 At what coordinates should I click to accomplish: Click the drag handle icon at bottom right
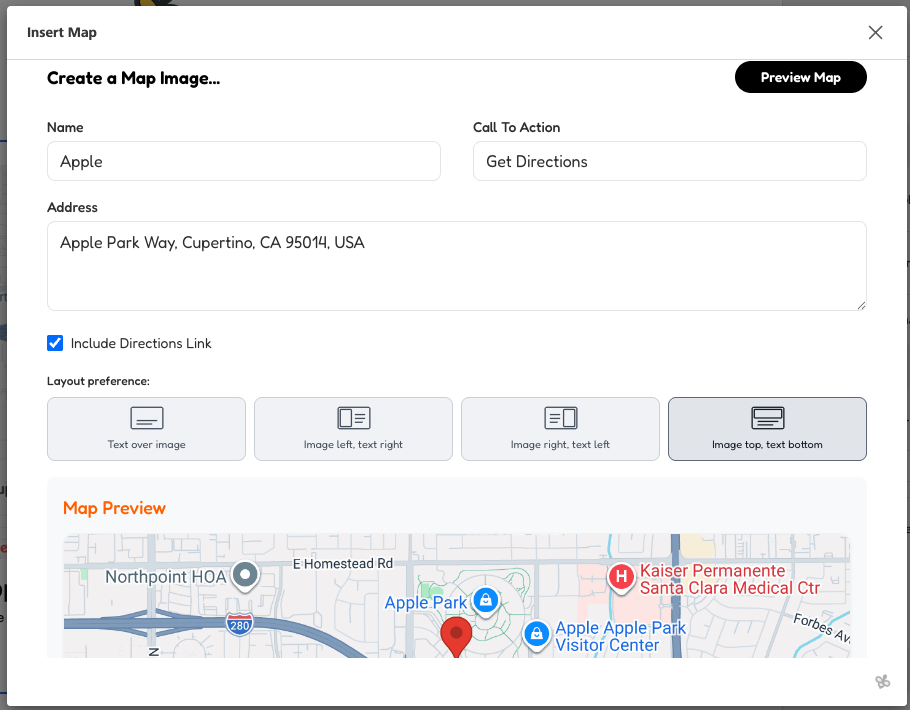tap(882, 681)
